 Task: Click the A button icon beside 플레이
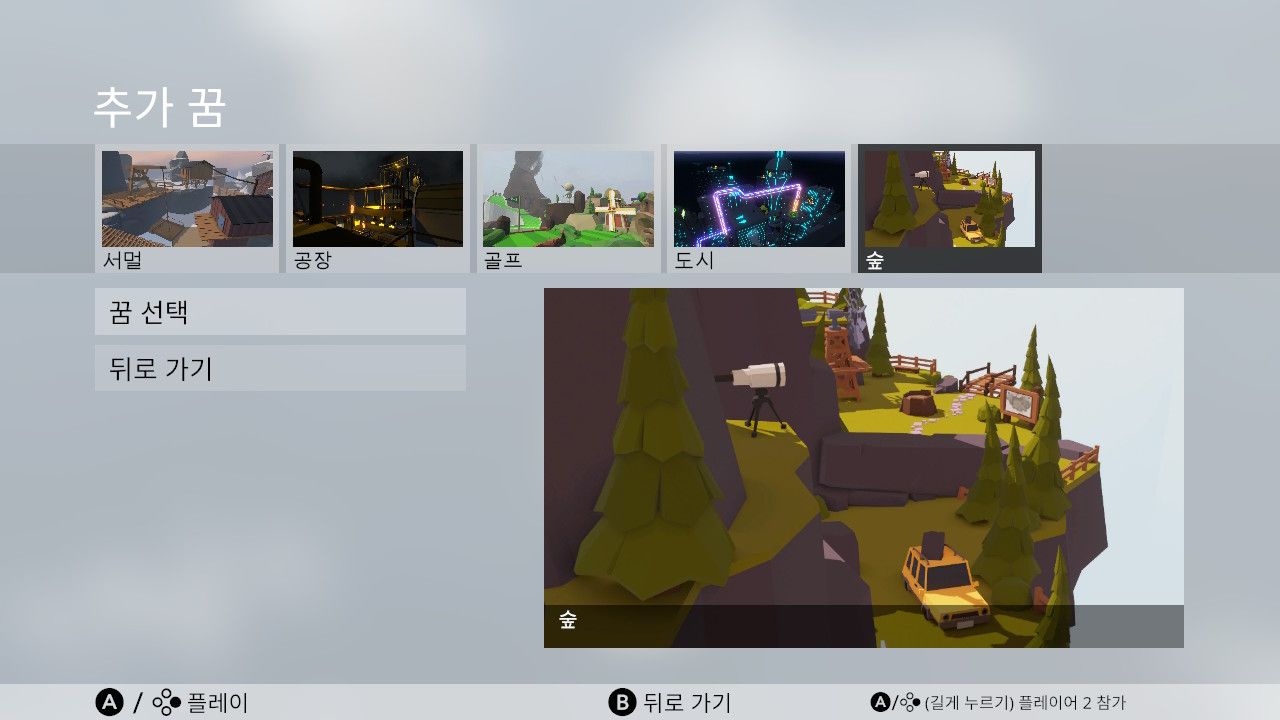pos(109,703)
